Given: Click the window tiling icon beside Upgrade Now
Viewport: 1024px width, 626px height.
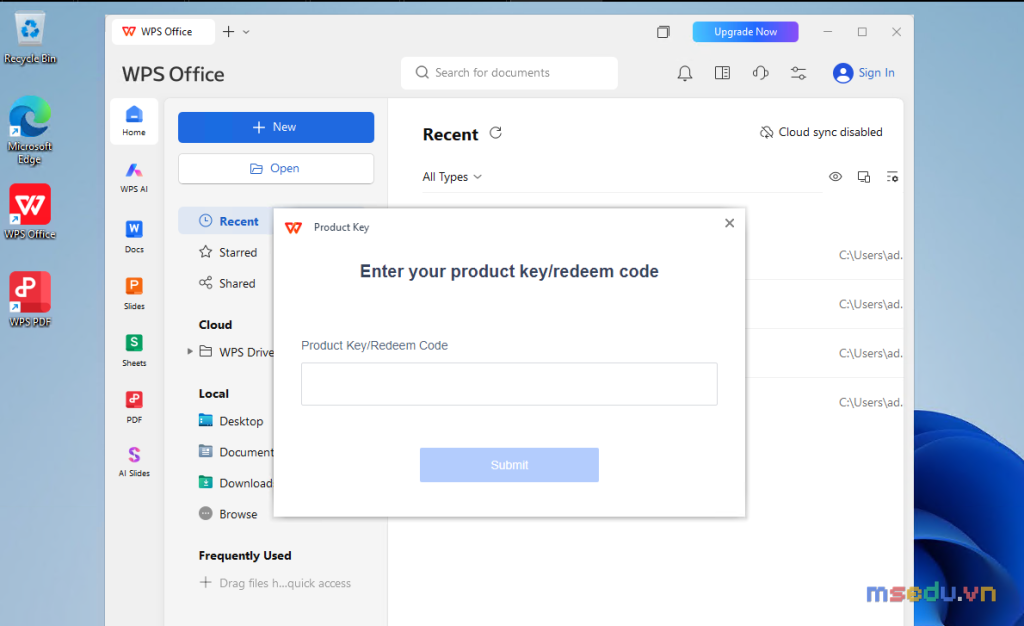Looking at the screenshot, I should pos(663,32).
